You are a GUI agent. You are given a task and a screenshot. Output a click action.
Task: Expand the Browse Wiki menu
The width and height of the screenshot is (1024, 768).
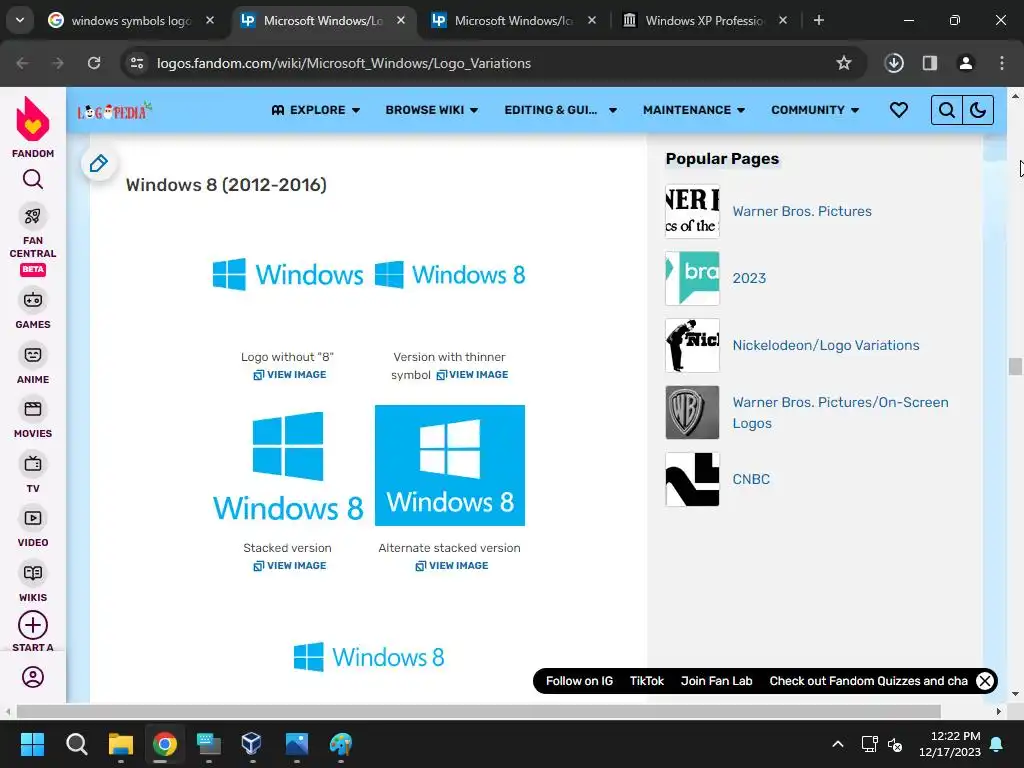click(432, 110)
